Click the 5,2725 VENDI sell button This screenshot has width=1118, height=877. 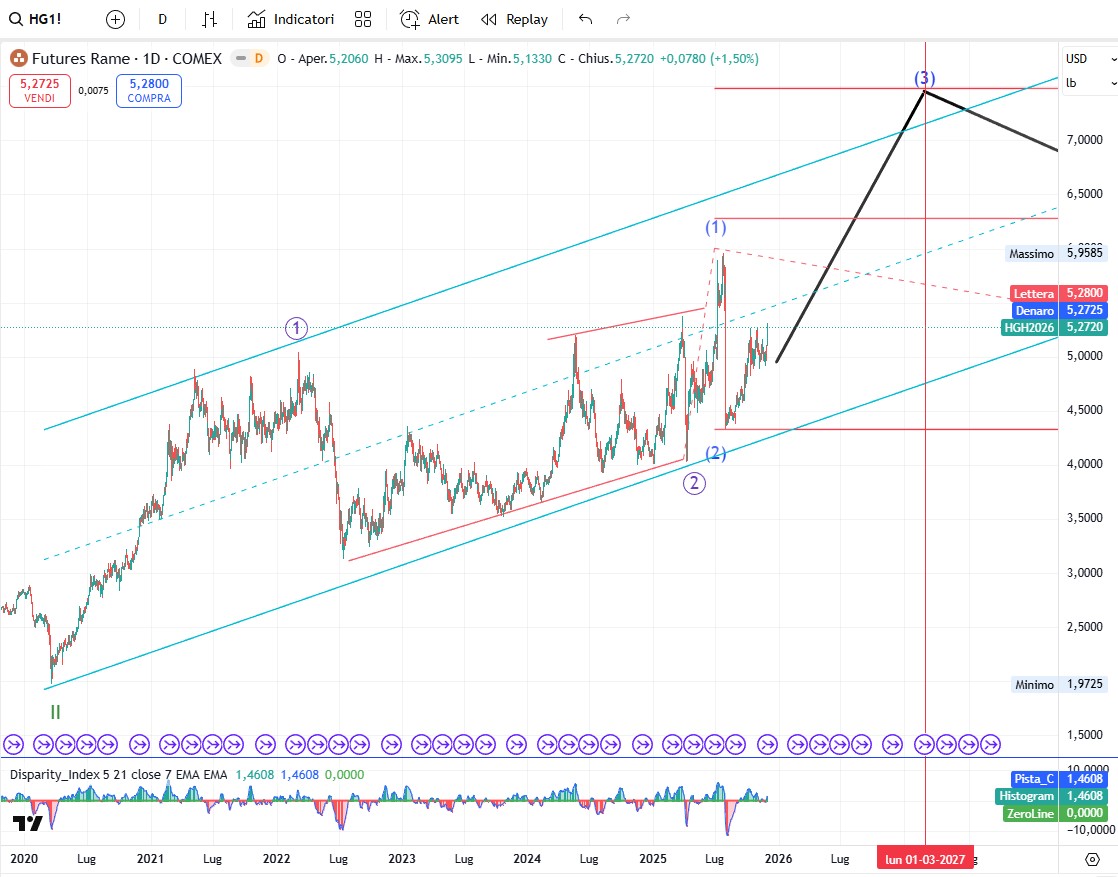[x=40, y=91]
